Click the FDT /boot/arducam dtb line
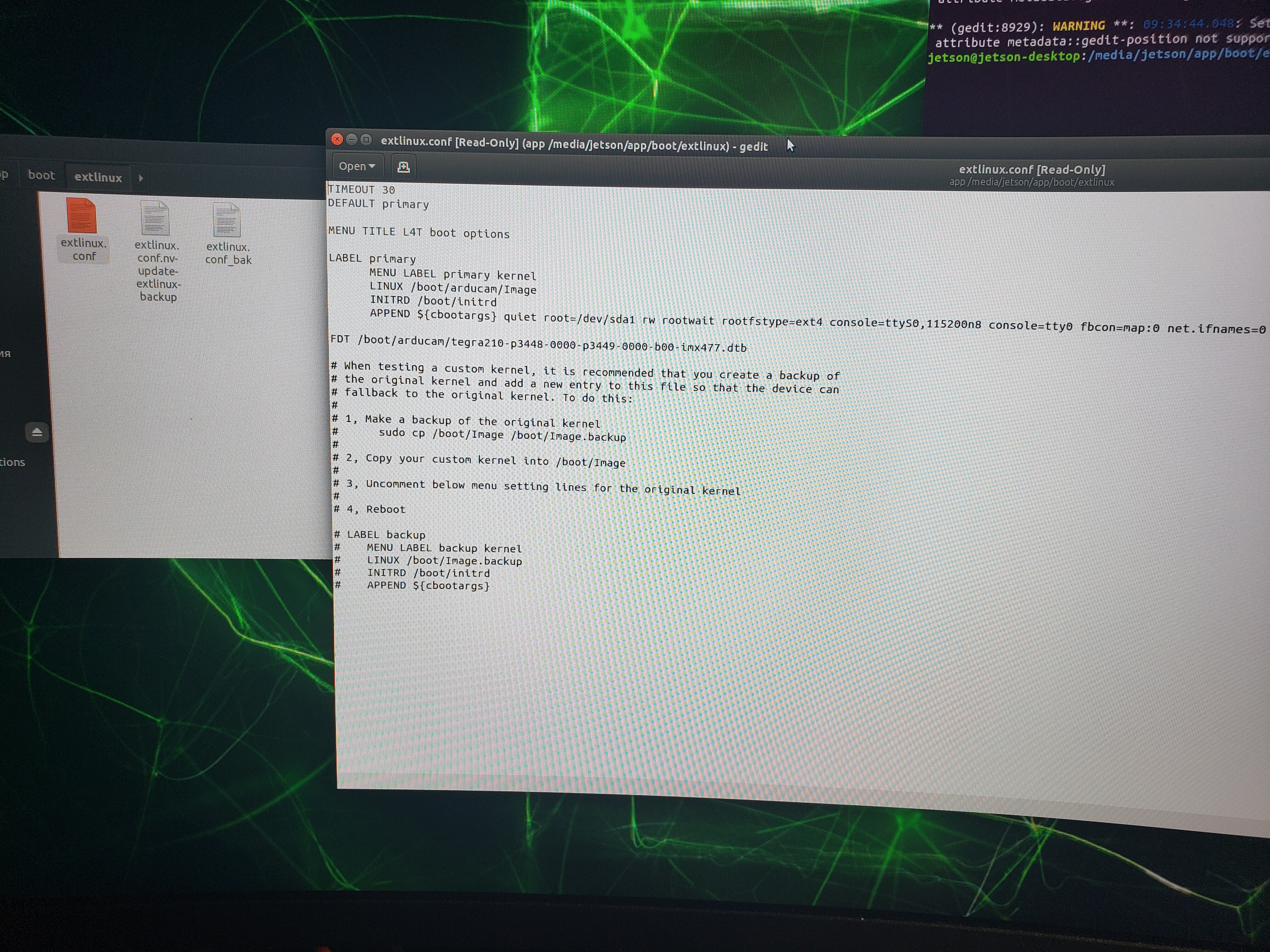The image size is (1270, 952). point(539,343)
